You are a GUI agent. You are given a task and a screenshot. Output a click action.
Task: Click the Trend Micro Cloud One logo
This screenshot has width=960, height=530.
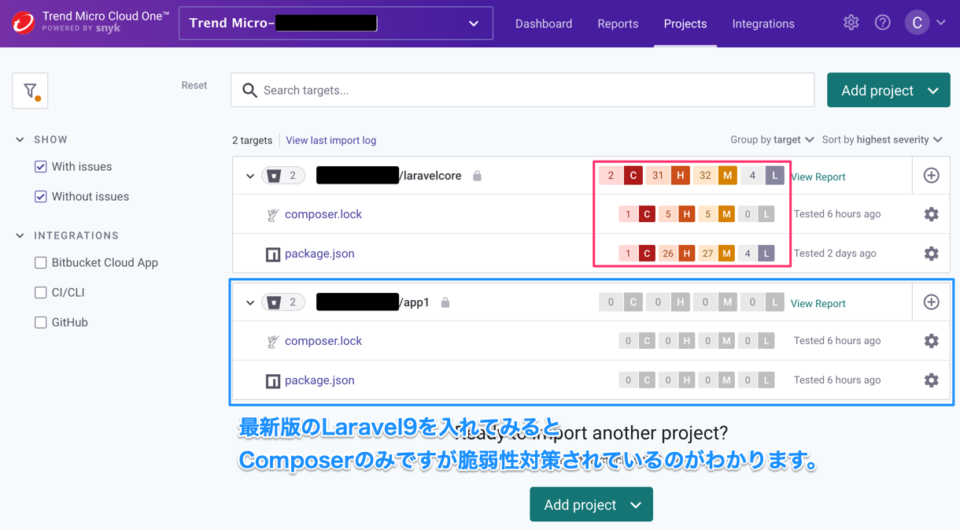[x=23, y=23]
